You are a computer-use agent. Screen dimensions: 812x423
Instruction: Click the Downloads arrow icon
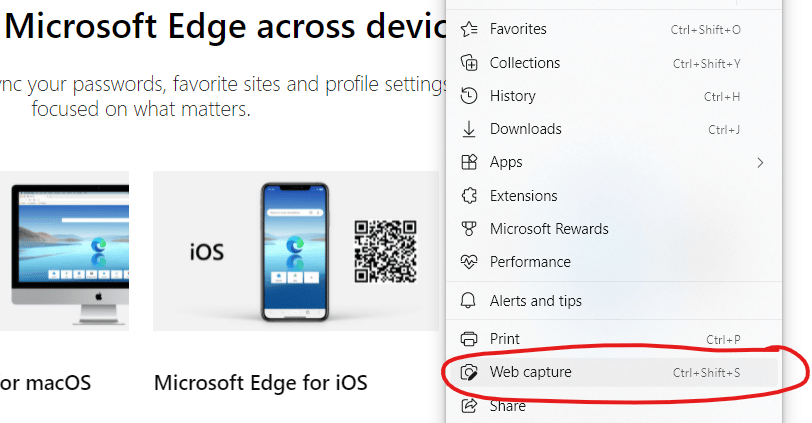[469, 129]
